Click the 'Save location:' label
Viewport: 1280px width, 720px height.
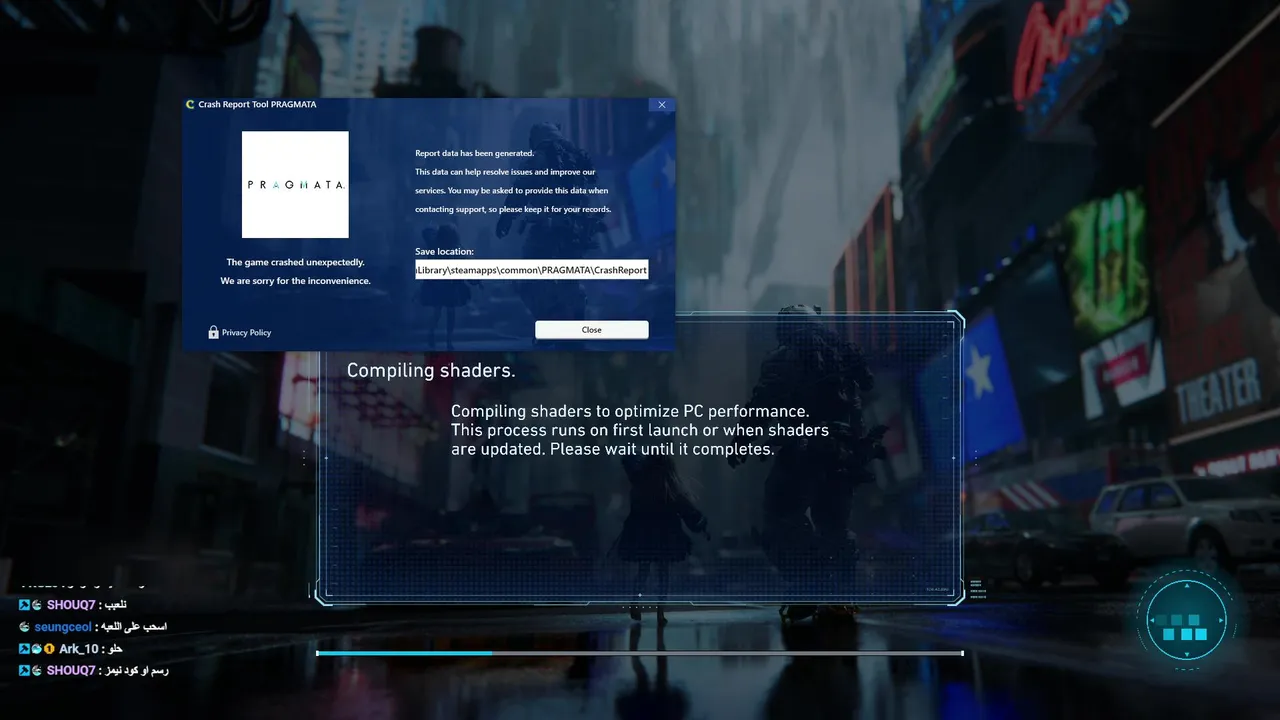[444, 252]
